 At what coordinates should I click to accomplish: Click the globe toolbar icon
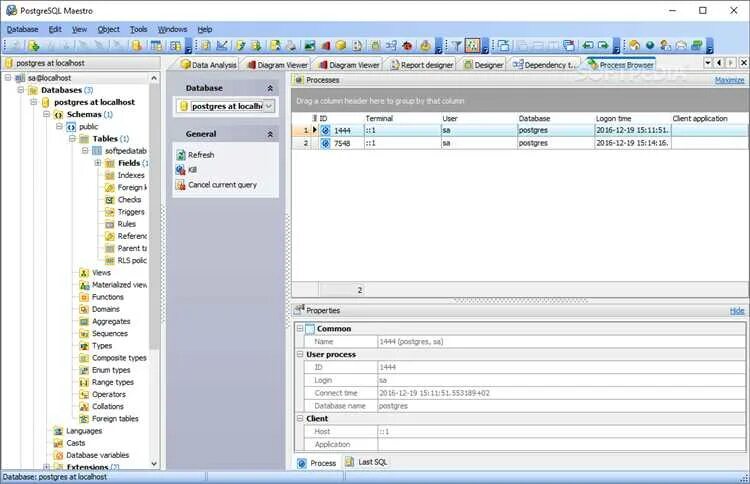click(x=650, y=46)
